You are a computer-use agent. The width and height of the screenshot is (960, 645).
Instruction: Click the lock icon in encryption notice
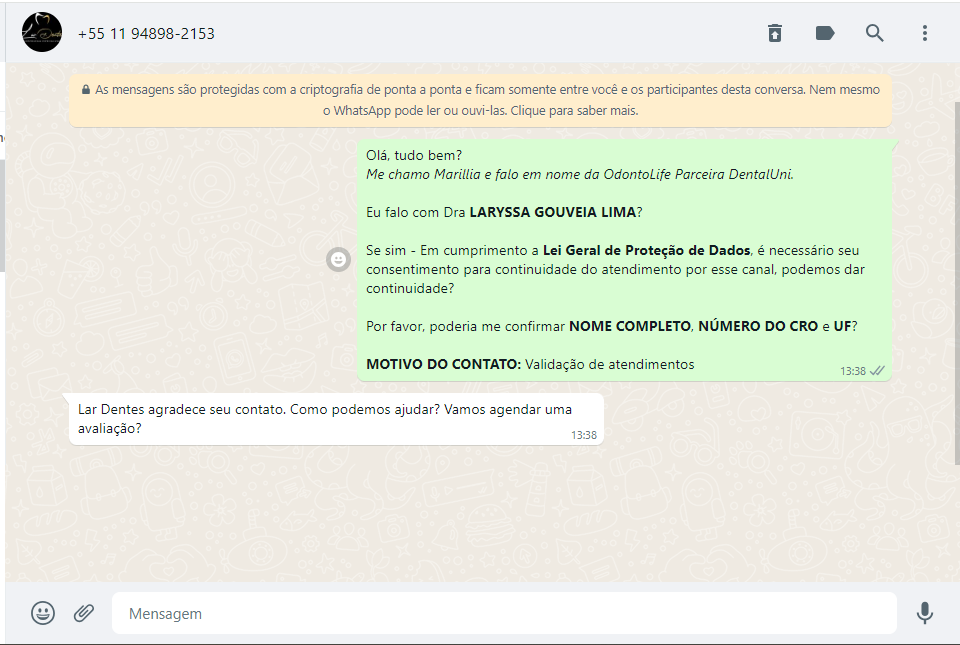point(86,89)
